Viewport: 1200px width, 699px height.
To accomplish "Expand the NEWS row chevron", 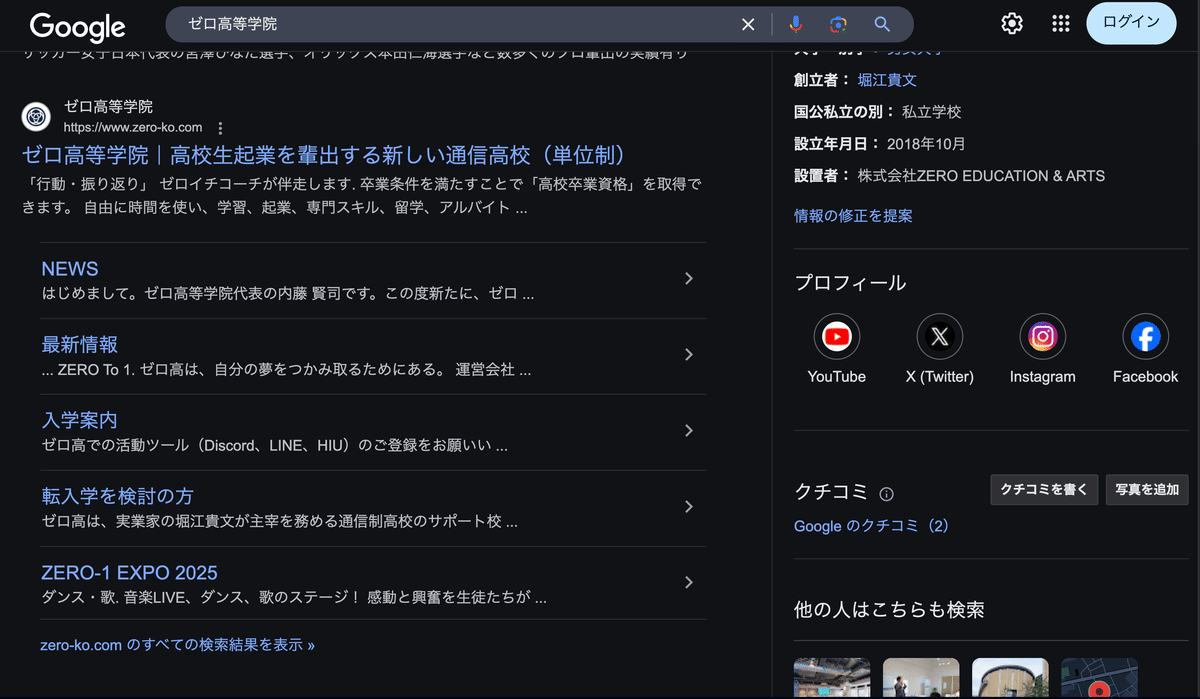I will tap(688, 279).
